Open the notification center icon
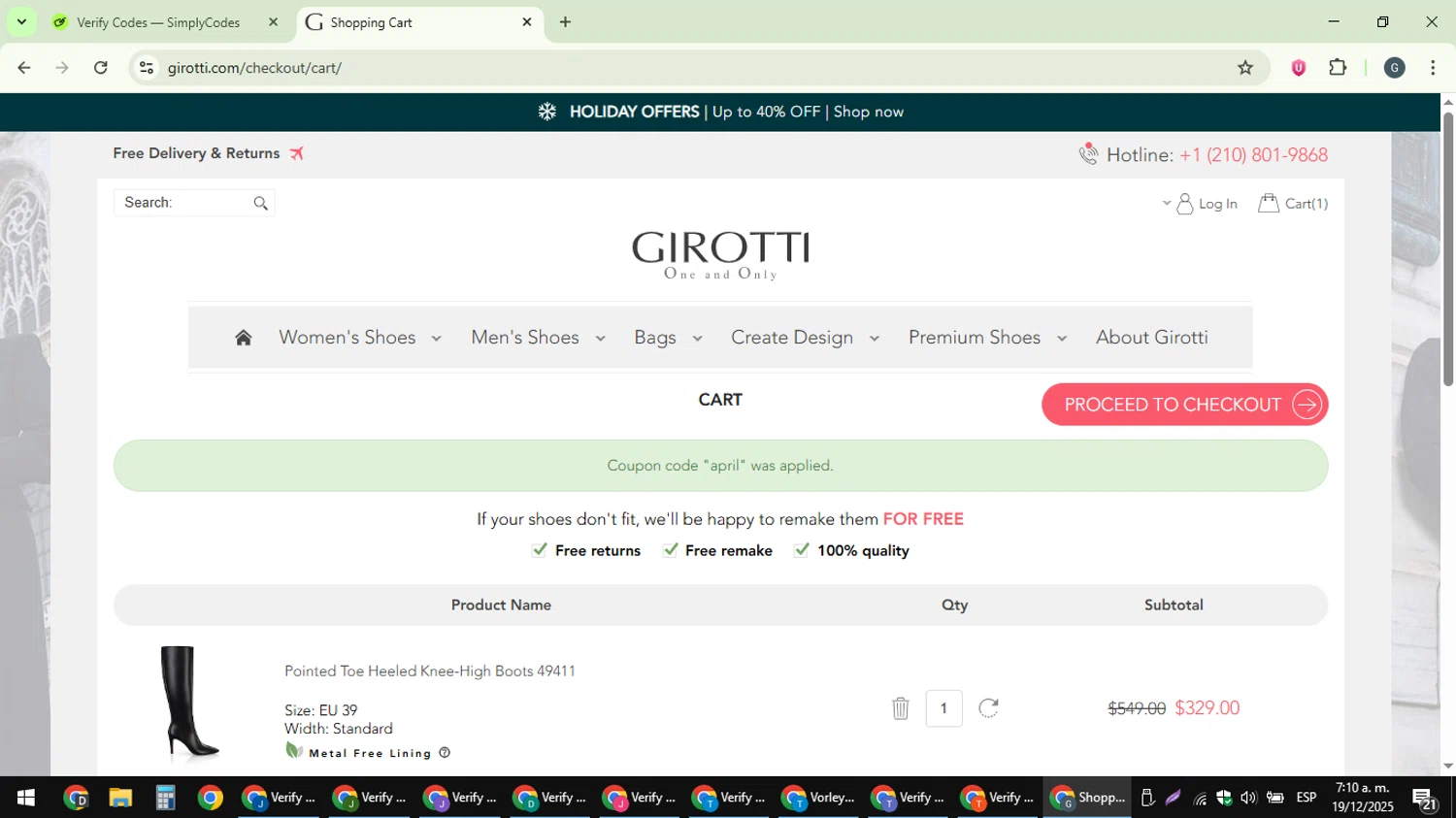This screenshot has height=818, width=1456. point(1425,800)
